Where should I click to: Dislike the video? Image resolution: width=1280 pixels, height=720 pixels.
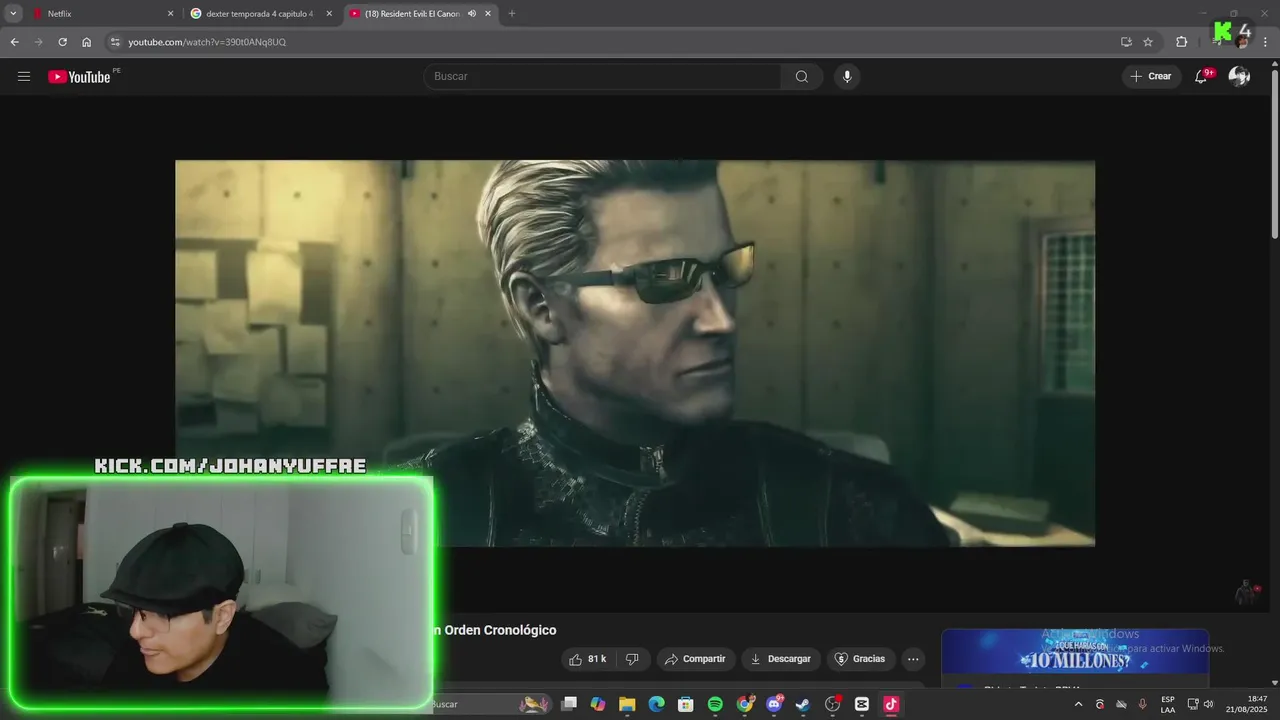[632, 659]
